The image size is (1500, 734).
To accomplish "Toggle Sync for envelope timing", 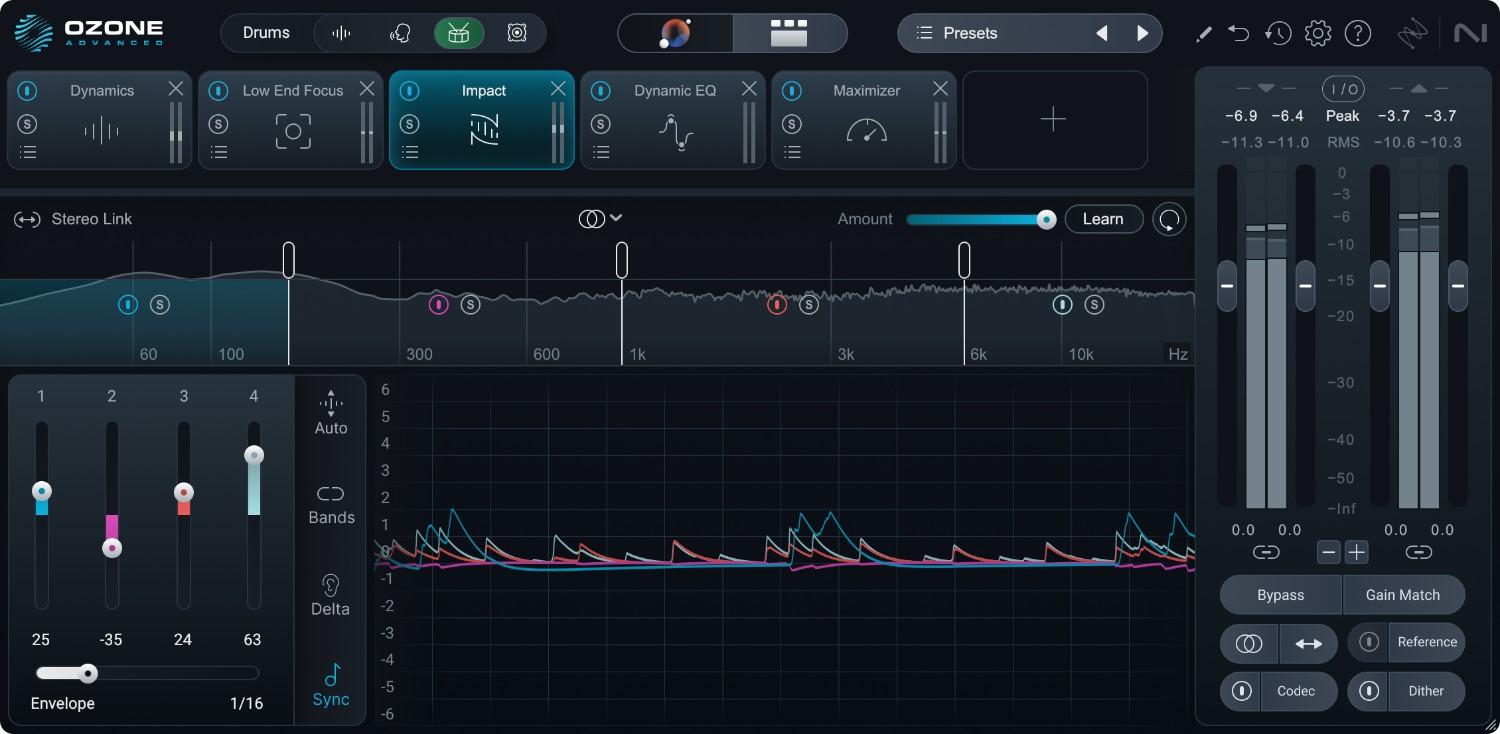I will tap(331, 686).
